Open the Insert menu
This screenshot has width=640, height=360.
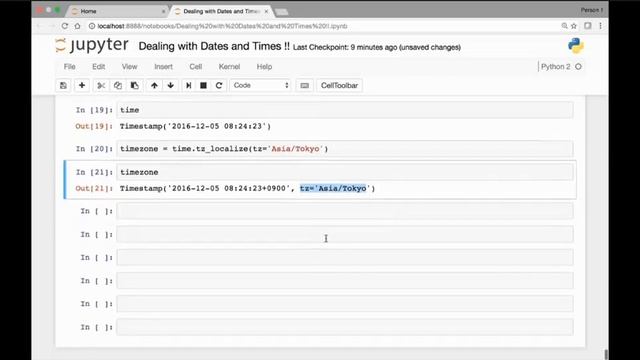click(163, 67)
